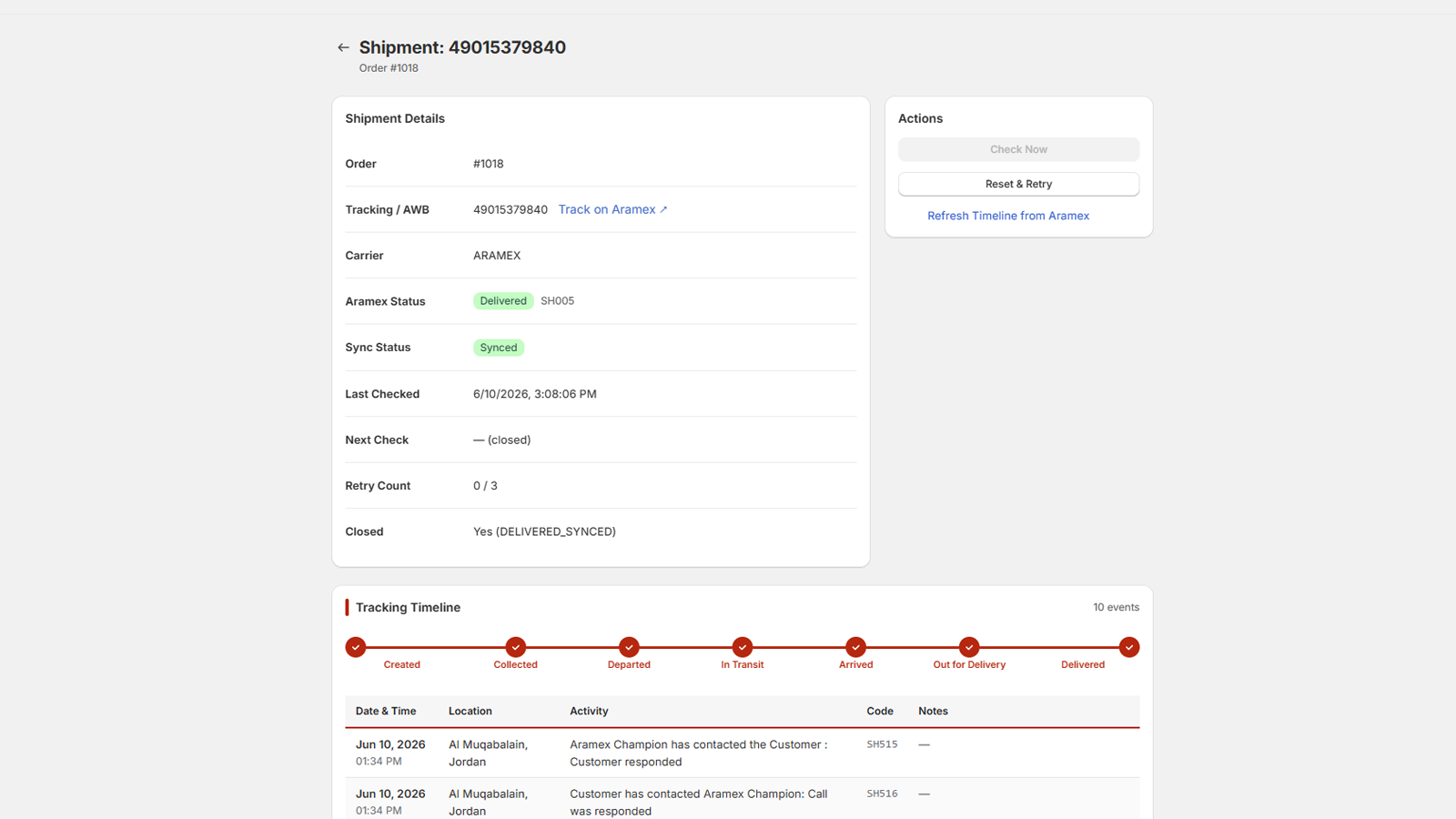Click the Code column header

[x=880, y=712]
